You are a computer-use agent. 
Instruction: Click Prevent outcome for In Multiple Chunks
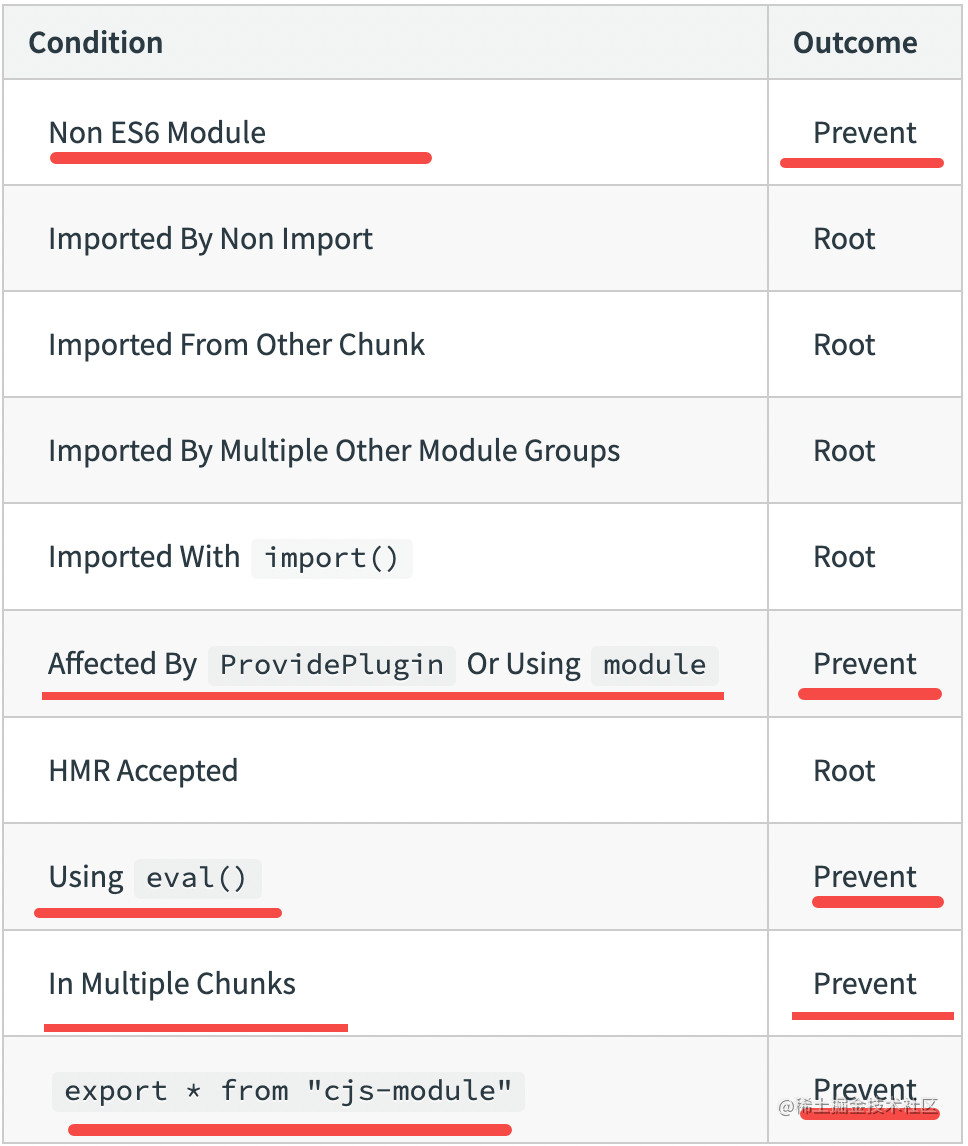(865, 984)
